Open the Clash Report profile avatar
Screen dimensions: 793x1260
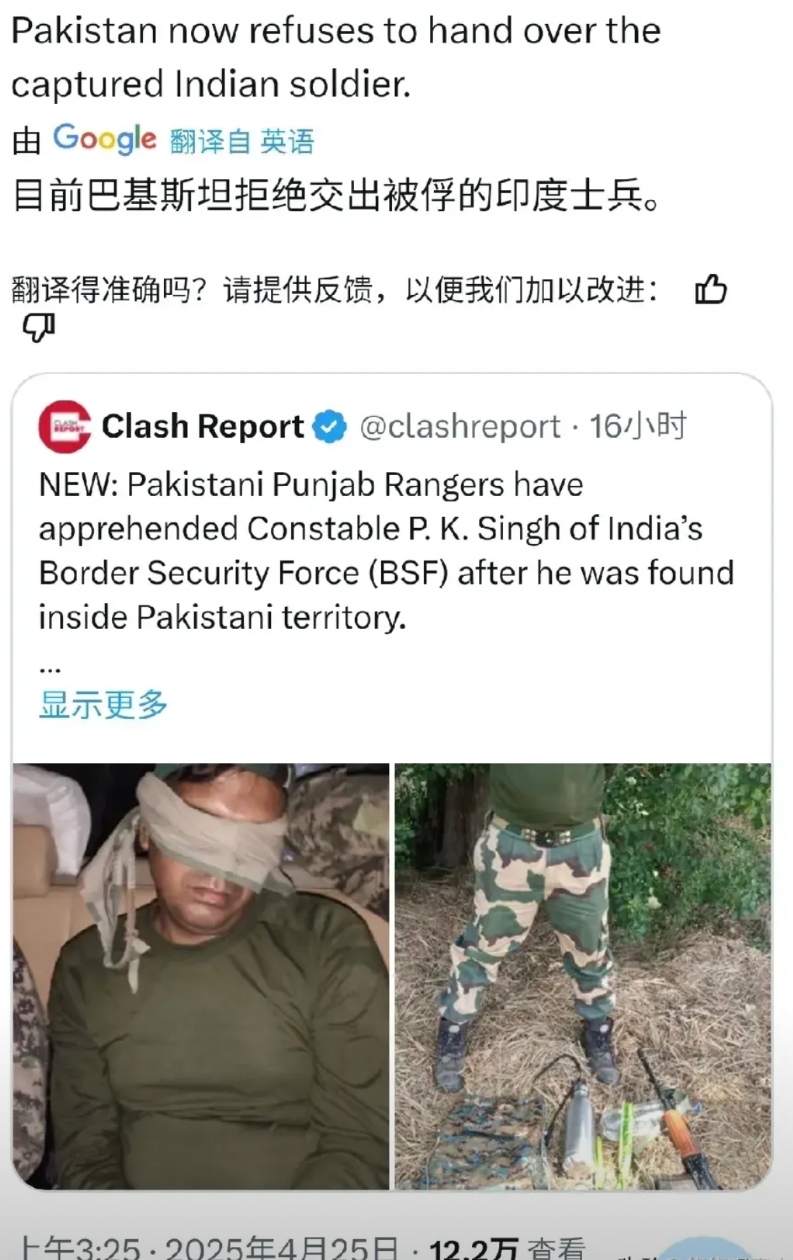(x=65, y=427)
